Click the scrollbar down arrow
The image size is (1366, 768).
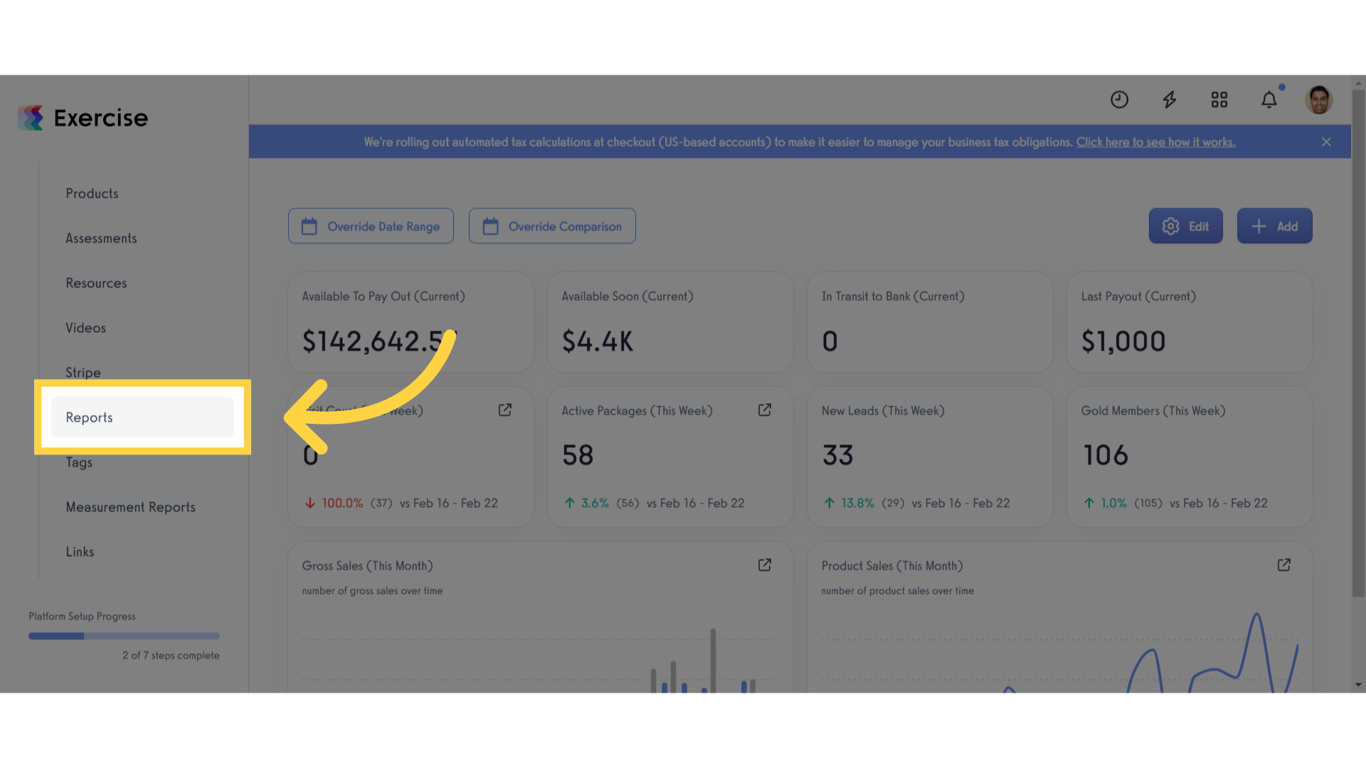click(x=1358, y=685)
